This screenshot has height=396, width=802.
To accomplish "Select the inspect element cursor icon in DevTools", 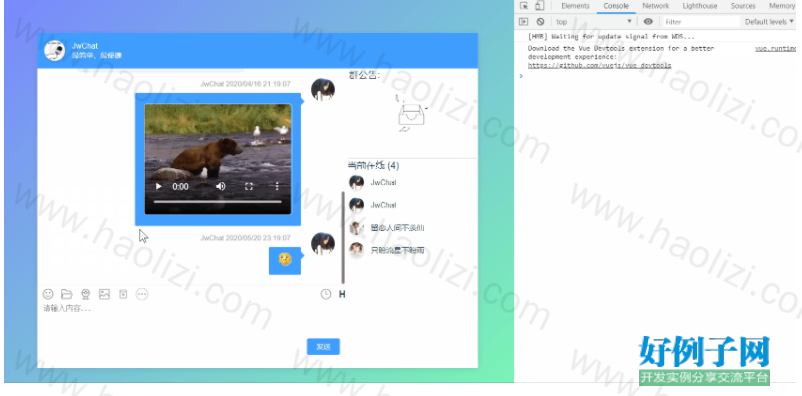I will pyautogui.click(x=524, y=6).
